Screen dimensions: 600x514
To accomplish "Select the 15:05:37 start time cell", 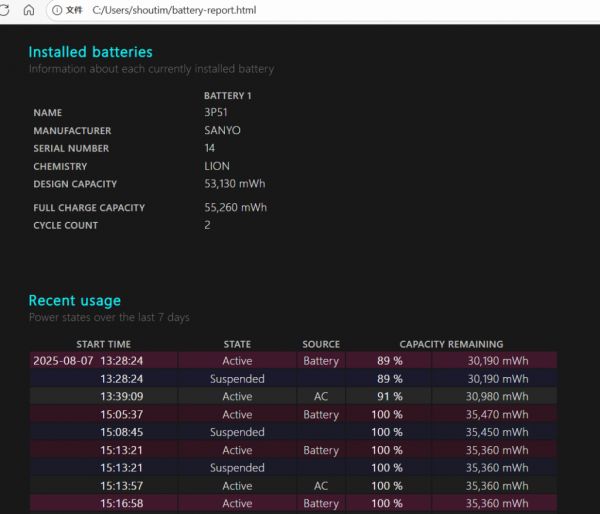I will click(121, 415).
